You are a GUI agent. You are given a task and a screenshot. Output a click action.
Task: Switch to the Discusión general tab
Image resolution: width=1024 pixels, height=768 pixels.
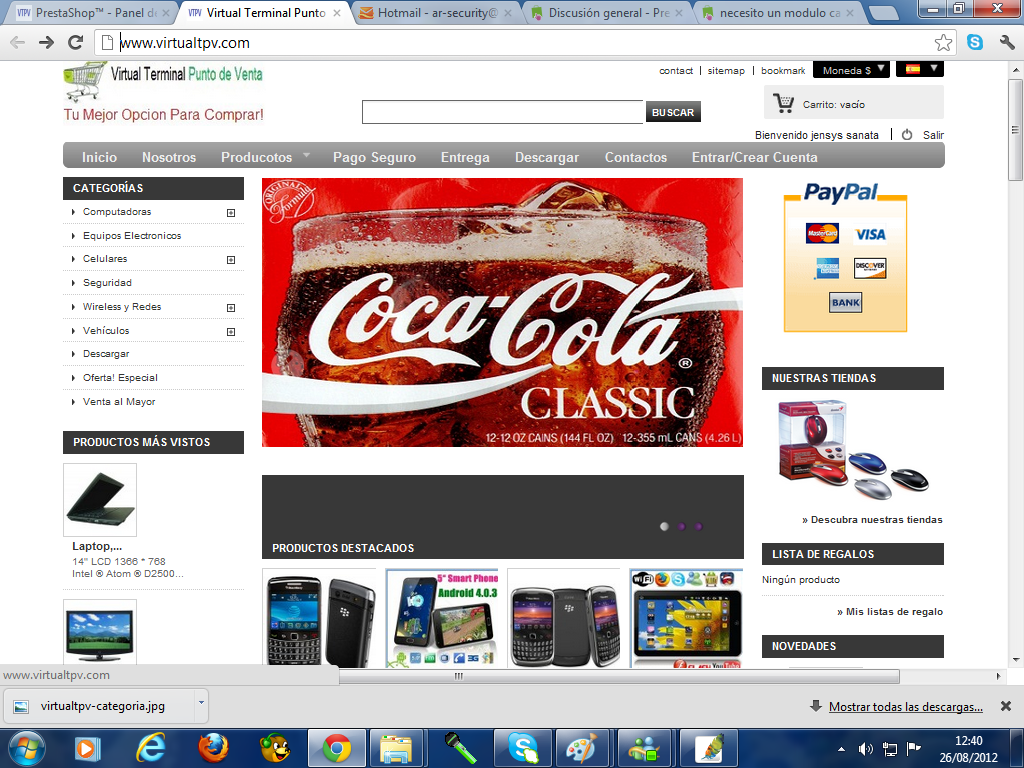[x=607, y=12]
